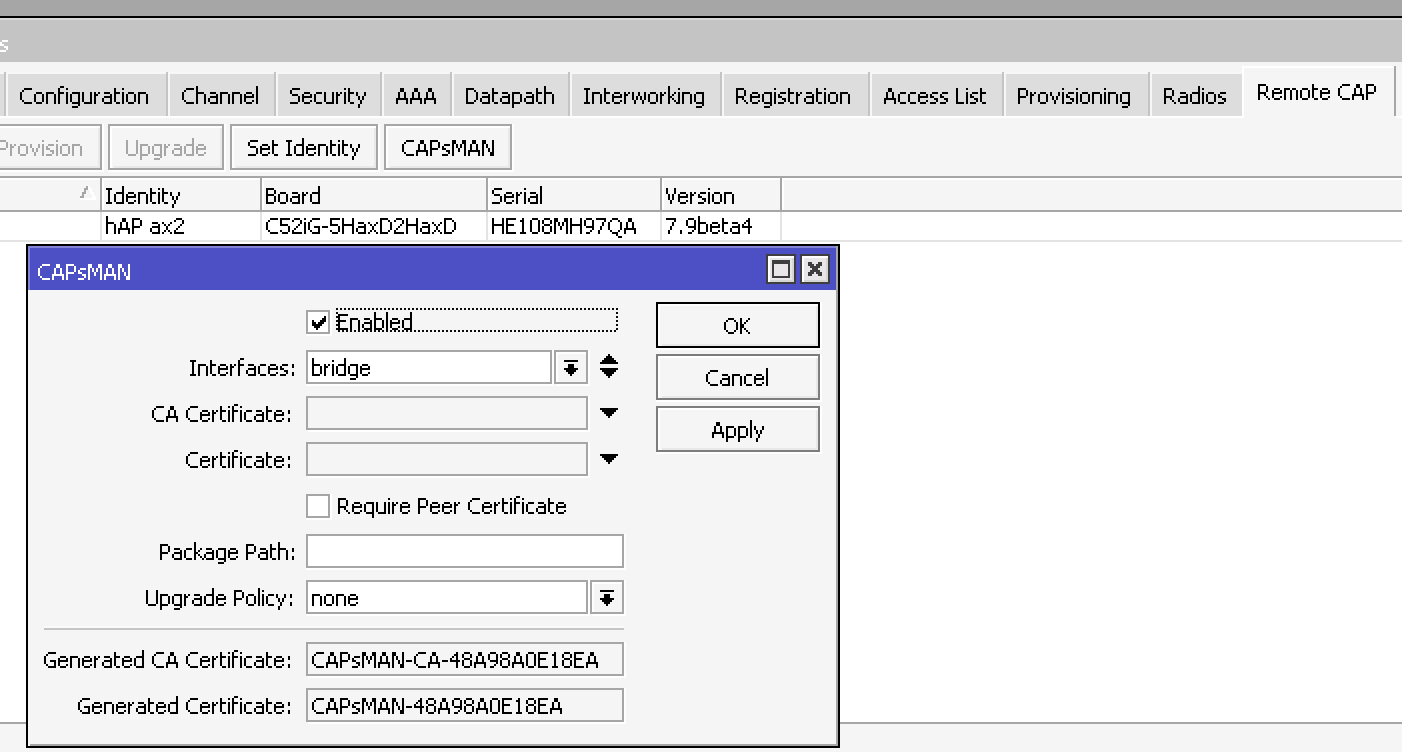Click the CA Certificate input field
The image size is (1402, 752).
tap(446, 414)
